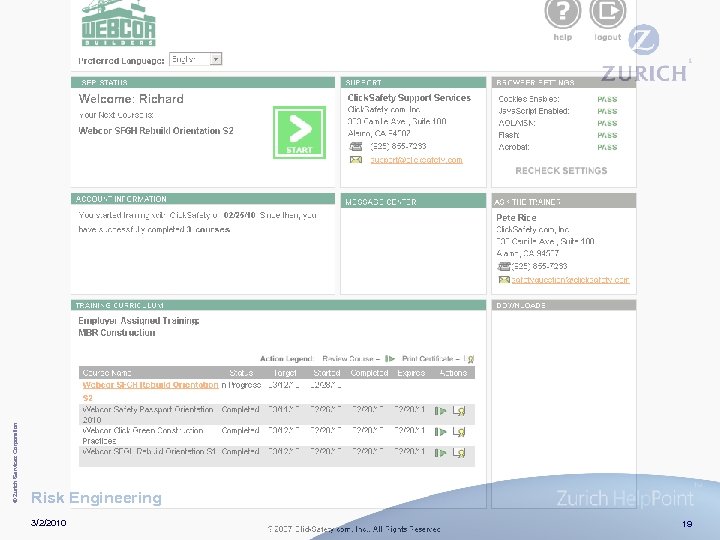720x540 pixels.
Task: Click the Training Curriculum section header
Action: pyautogui.click(x=278, y=305)
